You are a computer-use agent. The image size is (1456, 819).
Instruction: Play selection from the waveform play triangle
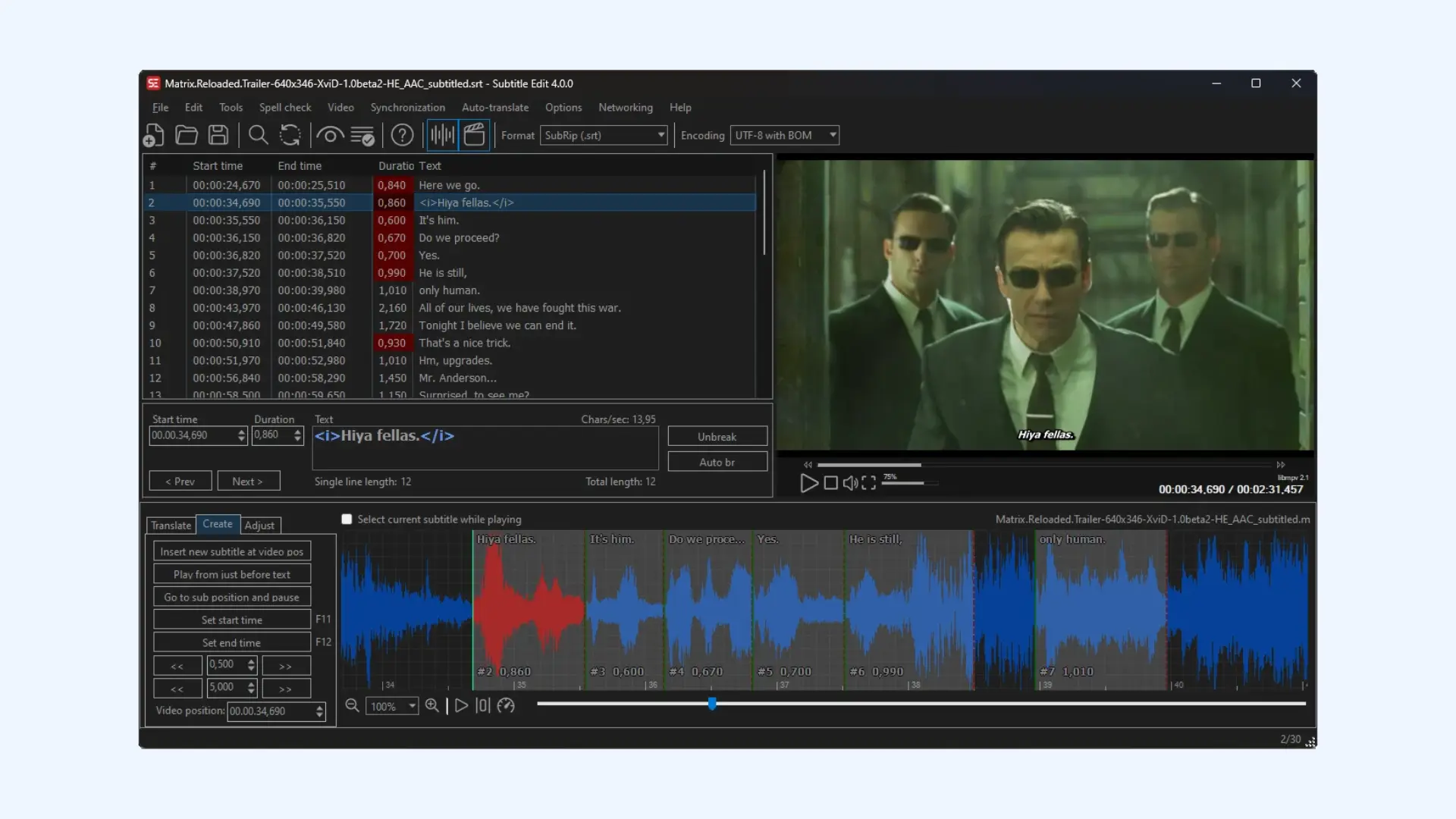click(x=461, y=705)
